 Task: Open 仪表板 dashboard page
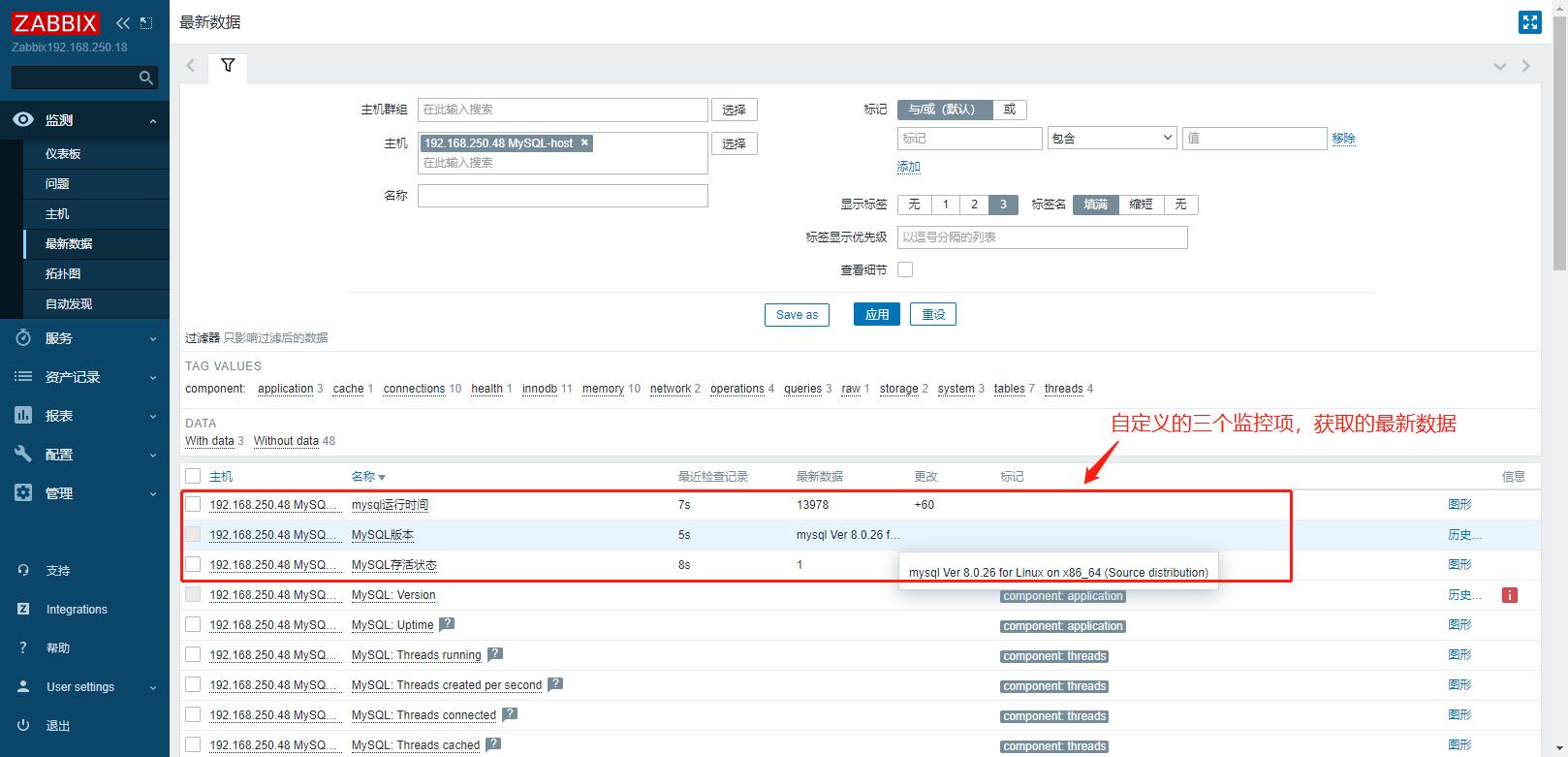96,154
